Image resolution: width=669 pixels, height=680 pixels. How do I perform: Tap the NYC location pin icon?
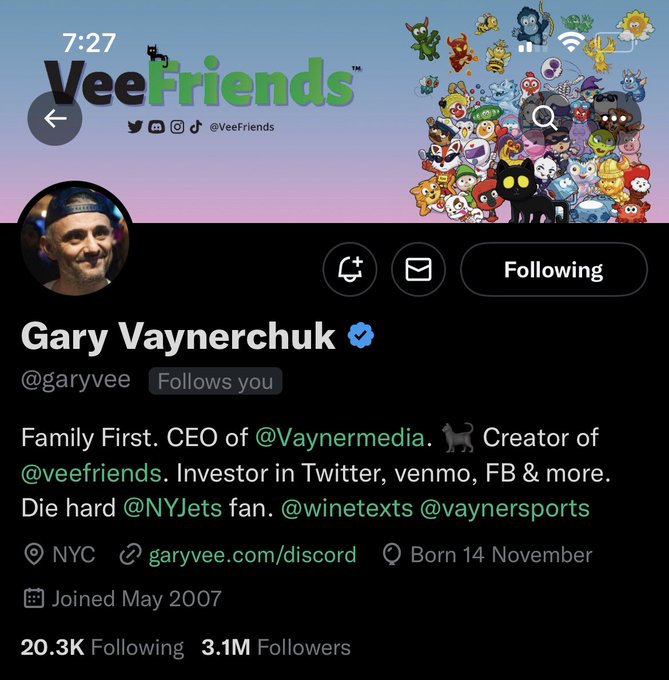(34, 554)
